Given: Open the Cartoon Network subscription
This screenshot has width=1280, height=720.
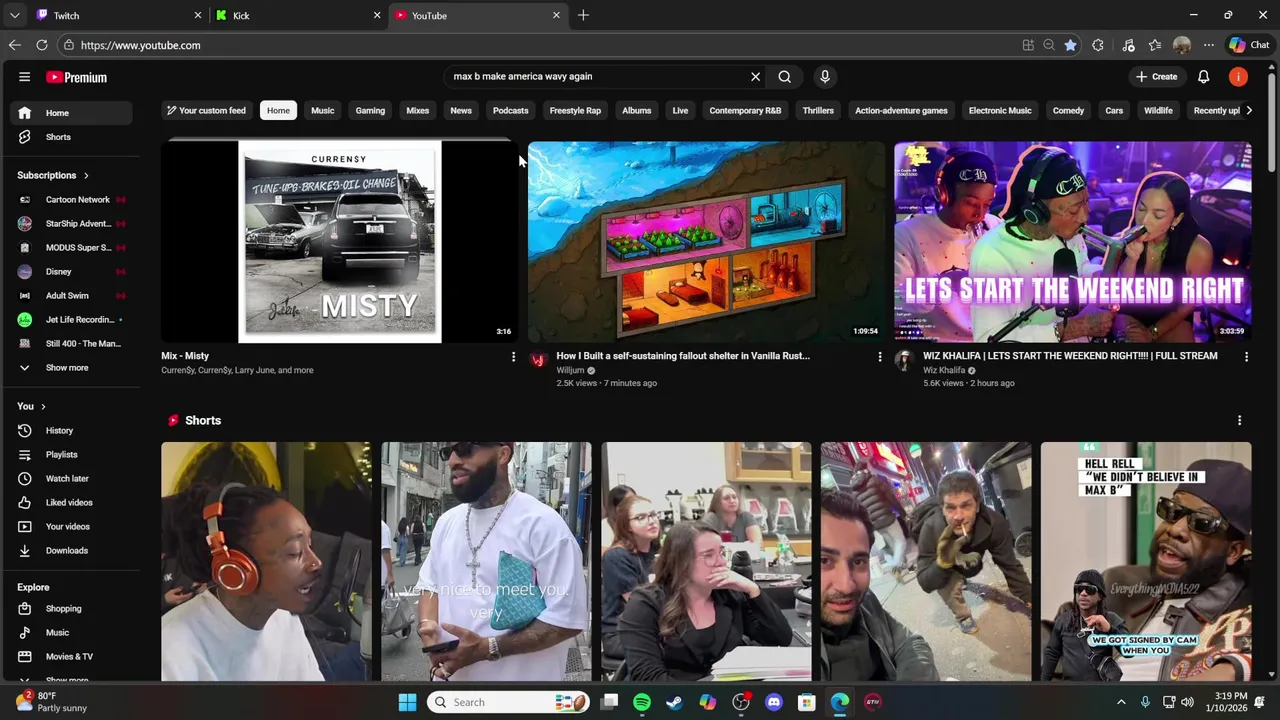Looking at the screenshot, I should pyautogui.click(x=70, y=199).
